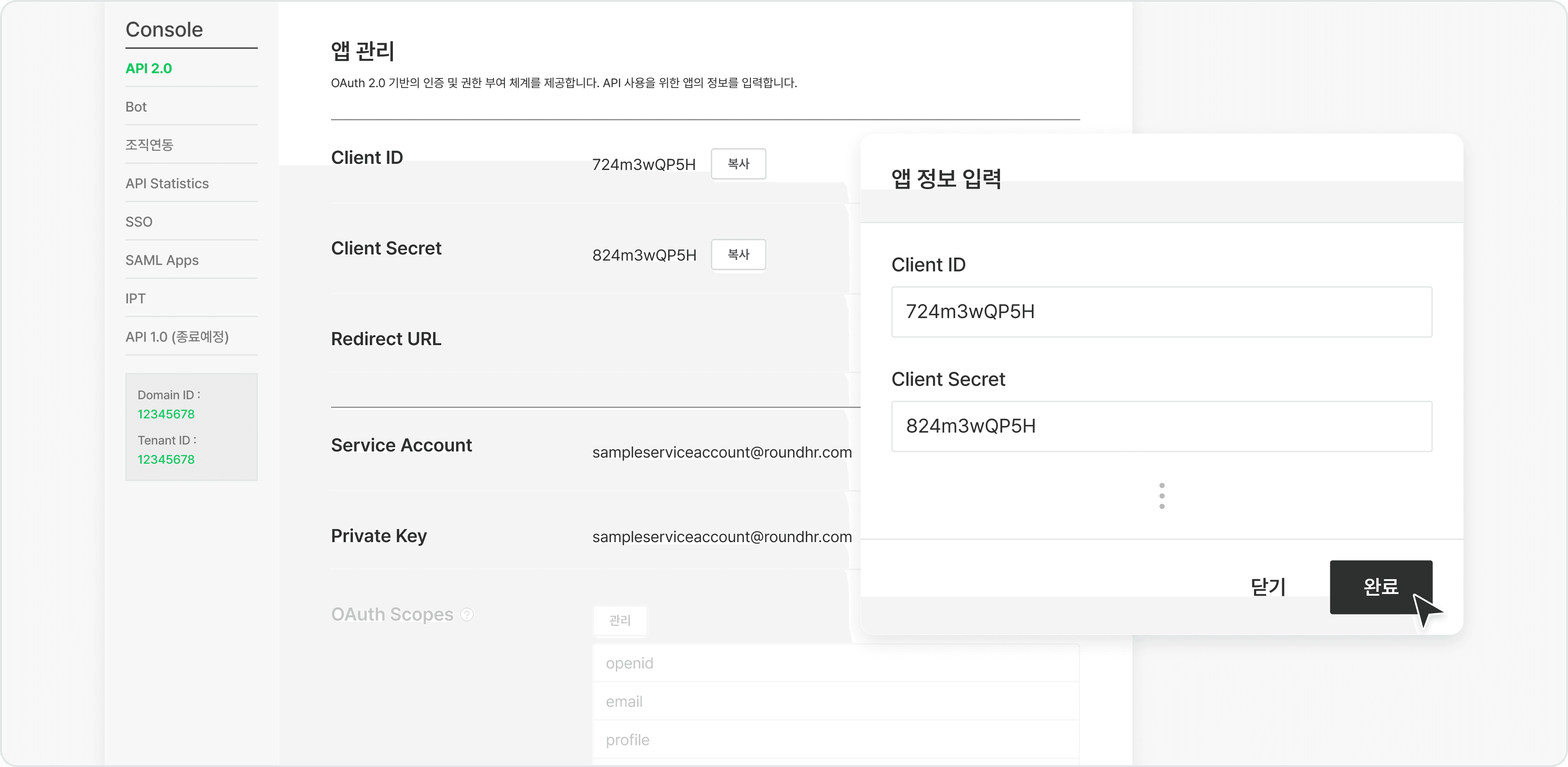This screenshot has width=1568, height=767.
Task: Open API 1.0 (종료예정) section
Action: tap(176, 336)
